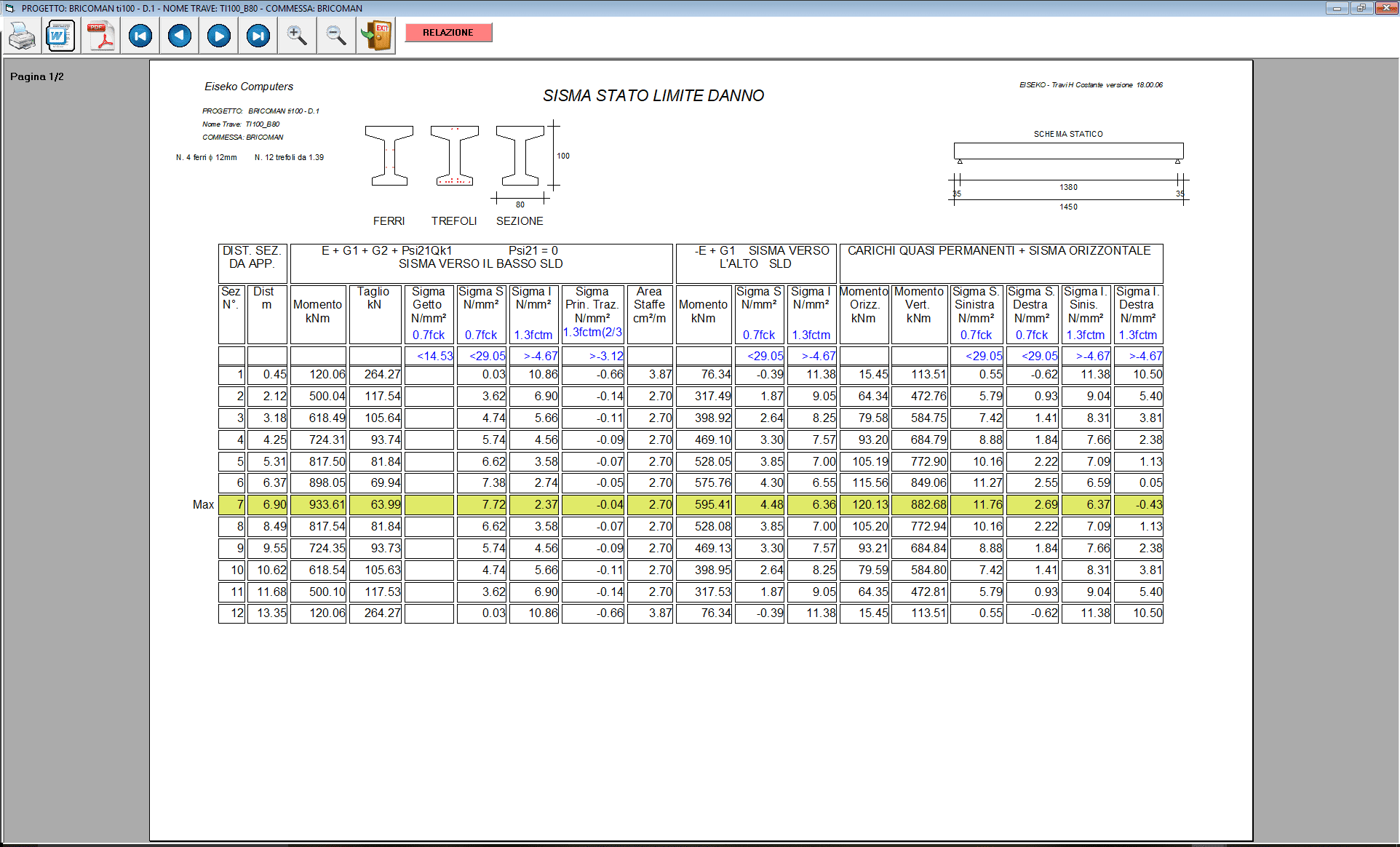Viewport: 1400px width, 847px height.
Task: Go to next page
Action: [x=218, y=36]
